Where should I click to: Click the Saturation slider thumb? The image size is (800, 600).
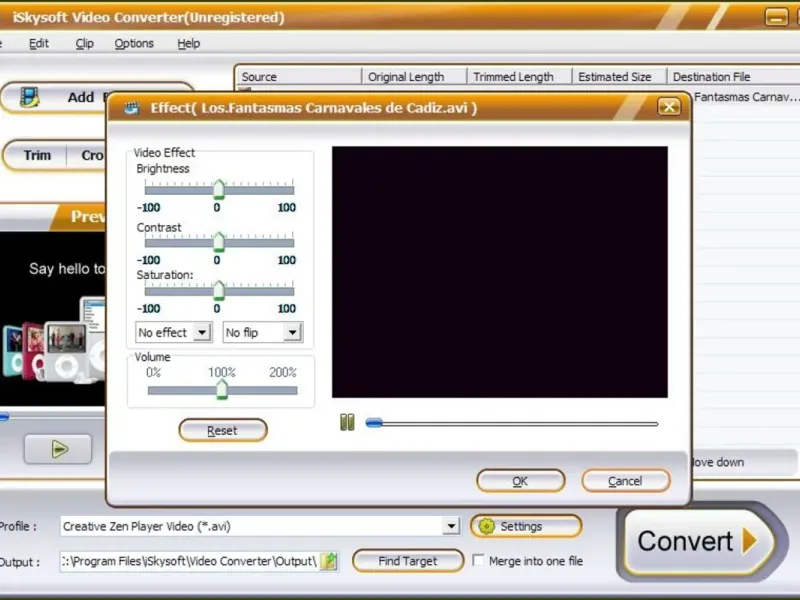tap(219, 290)
